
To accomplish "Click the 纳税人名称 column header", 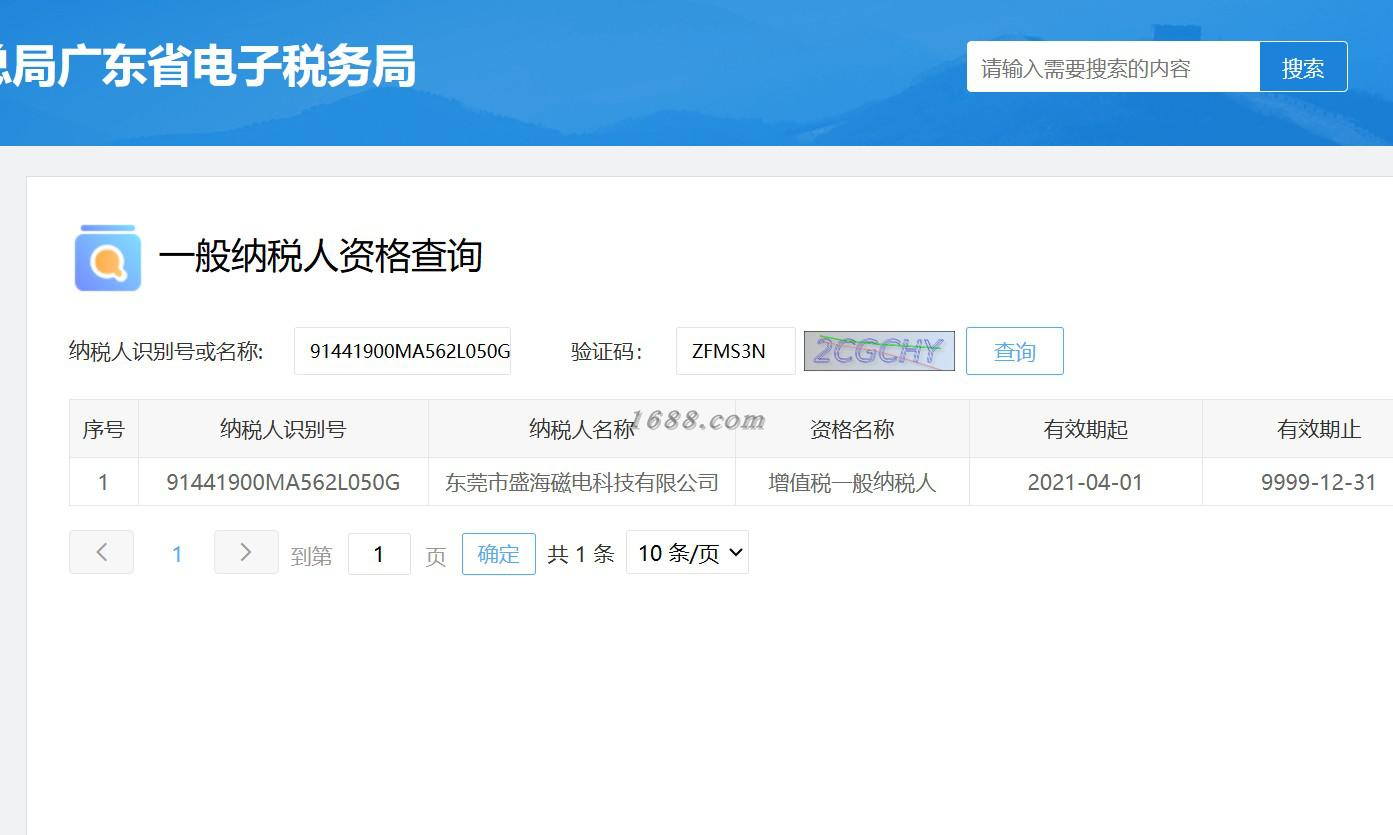I will [582, 429].
